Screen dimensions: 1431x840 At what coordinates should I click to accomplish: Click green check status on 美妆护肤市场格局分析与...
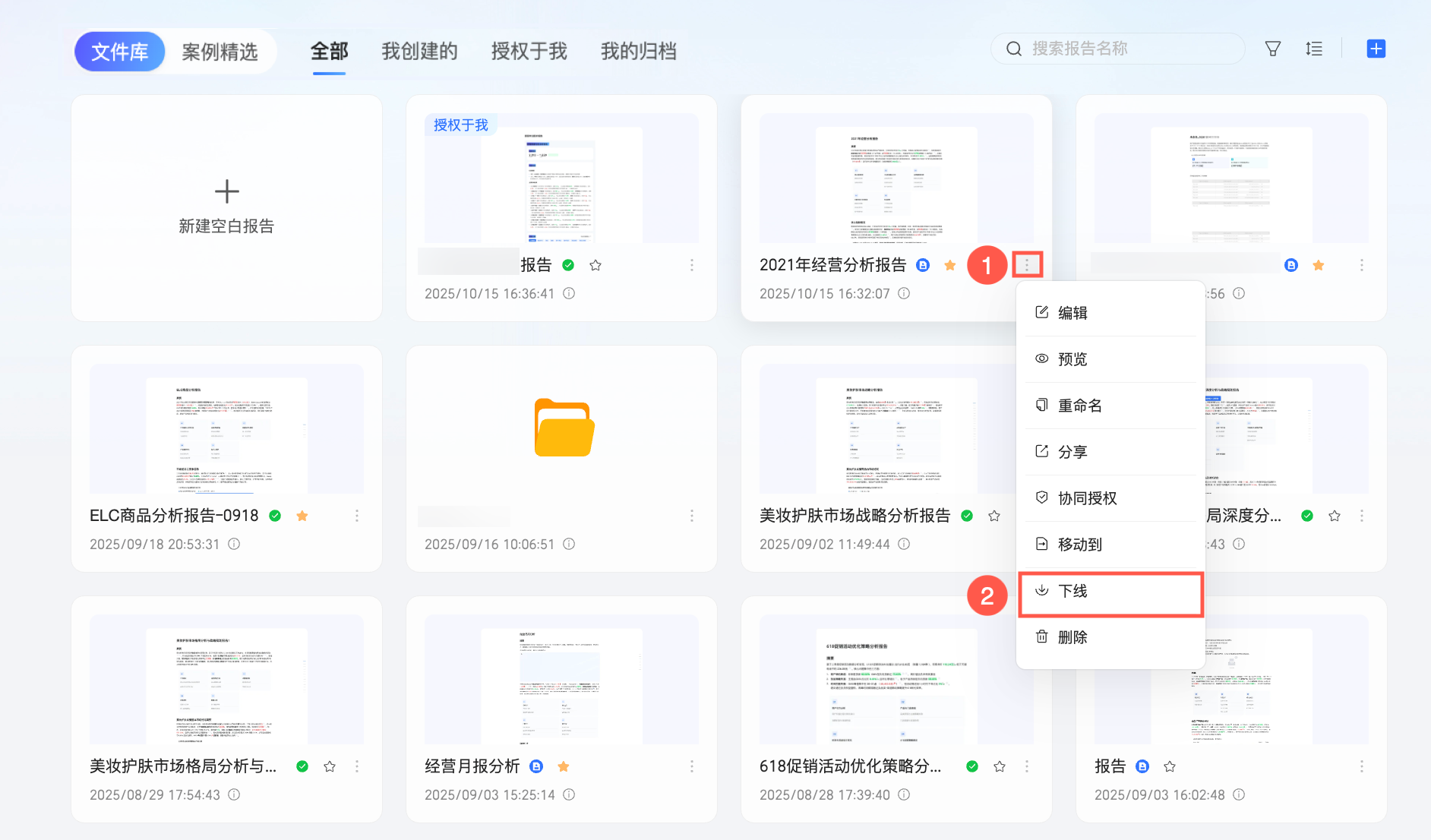302,766
